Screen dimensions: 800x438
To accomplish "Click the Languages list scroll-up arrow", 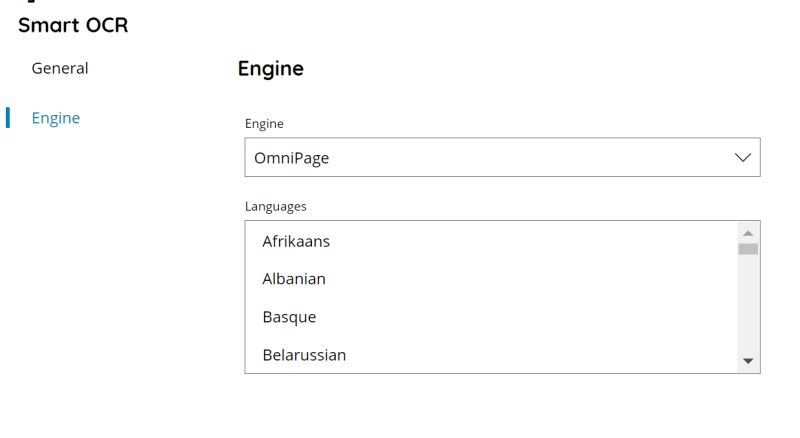I will (x=748, y=232).
